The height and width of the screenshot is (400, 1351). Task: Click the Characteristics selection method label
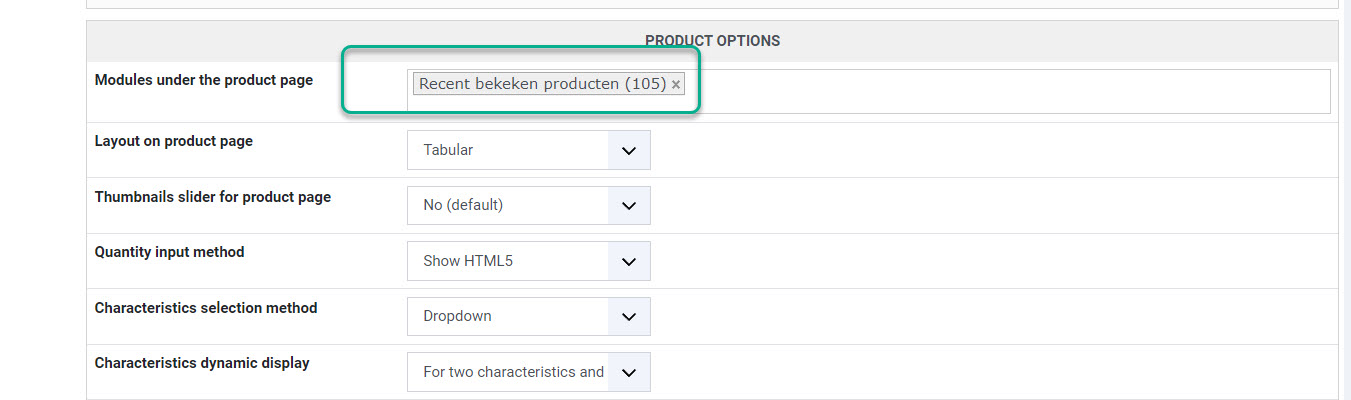(x=205, y=308)
